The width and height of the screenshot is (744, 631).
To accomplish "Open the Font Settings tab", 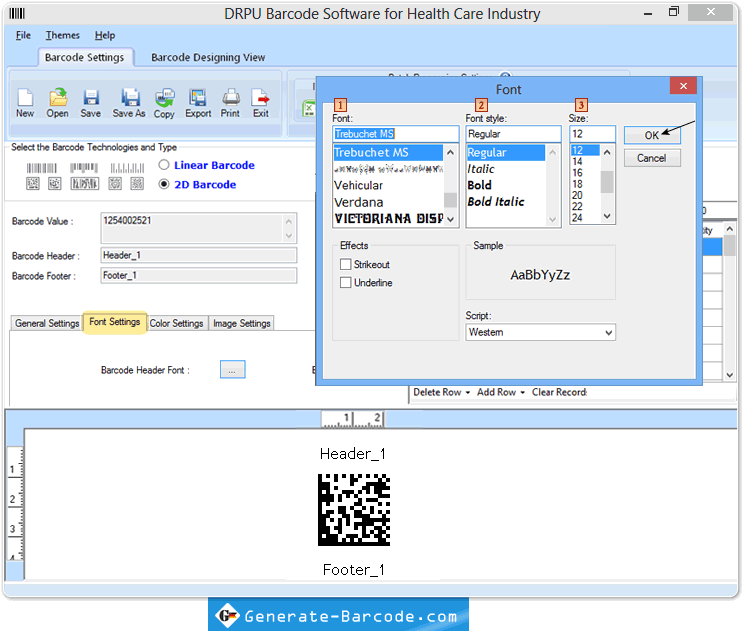I will click(114, 322).
